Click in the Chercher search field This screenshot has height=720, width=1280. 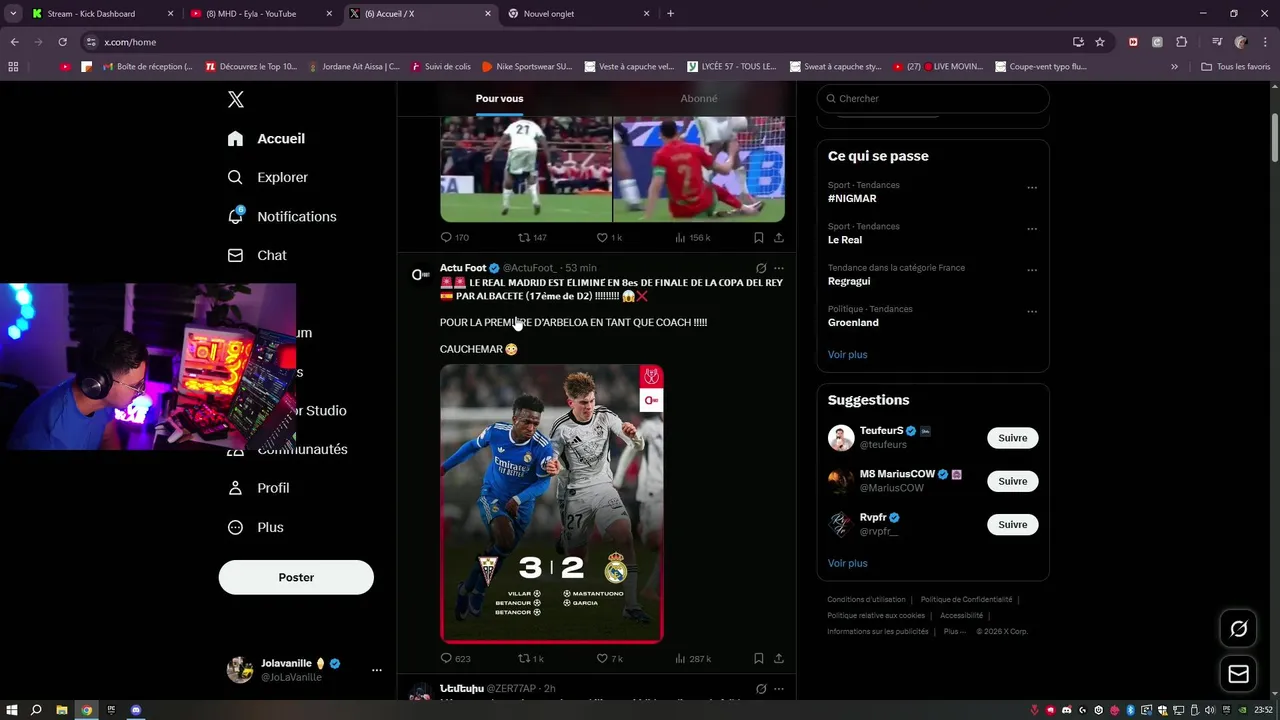pyautogui.click(x=933, y=99)
